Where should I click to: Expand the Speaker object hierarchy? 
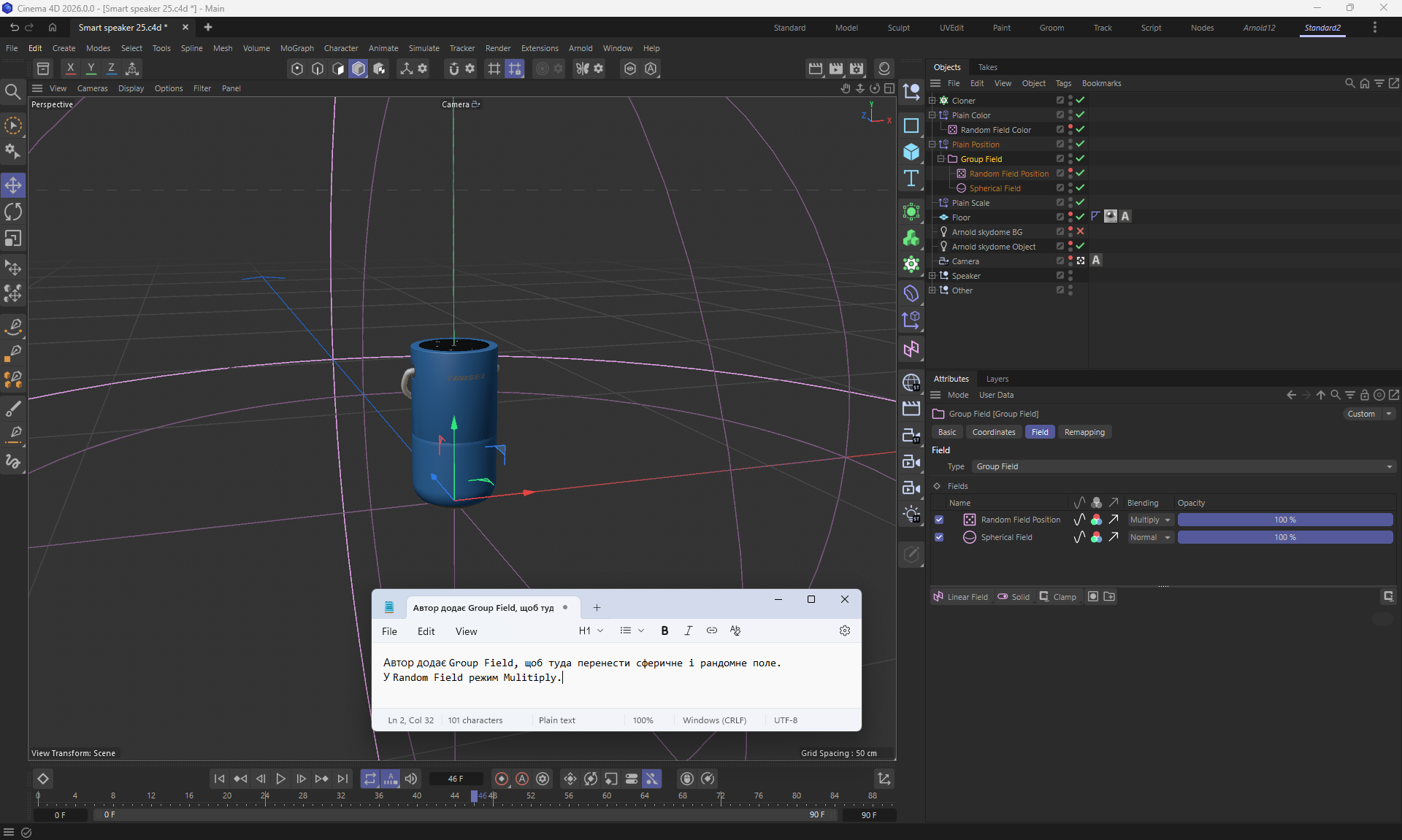(x=932, y=276)
